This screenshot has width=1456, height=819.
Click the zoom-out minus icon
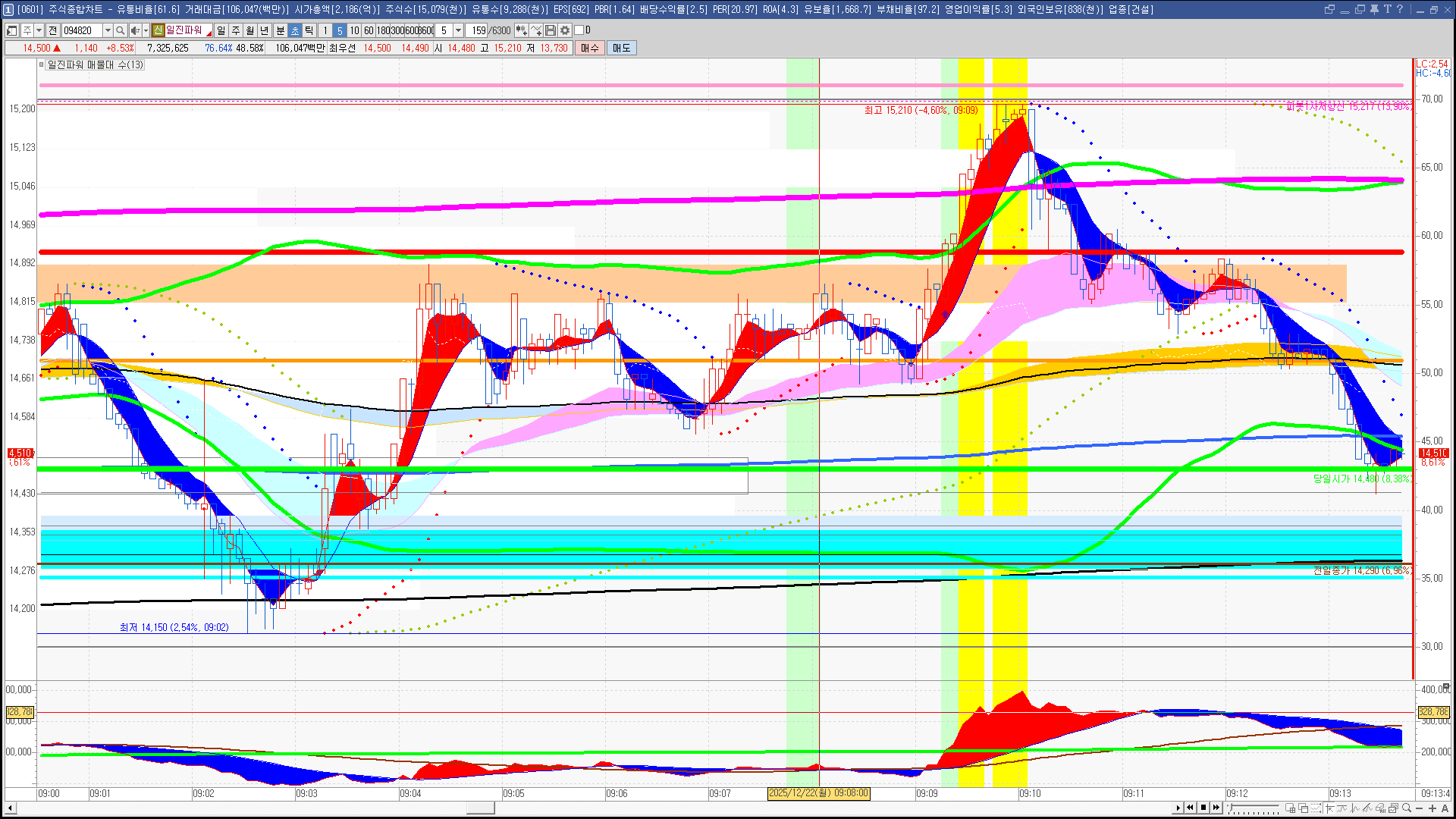(x=1420, y=808)
